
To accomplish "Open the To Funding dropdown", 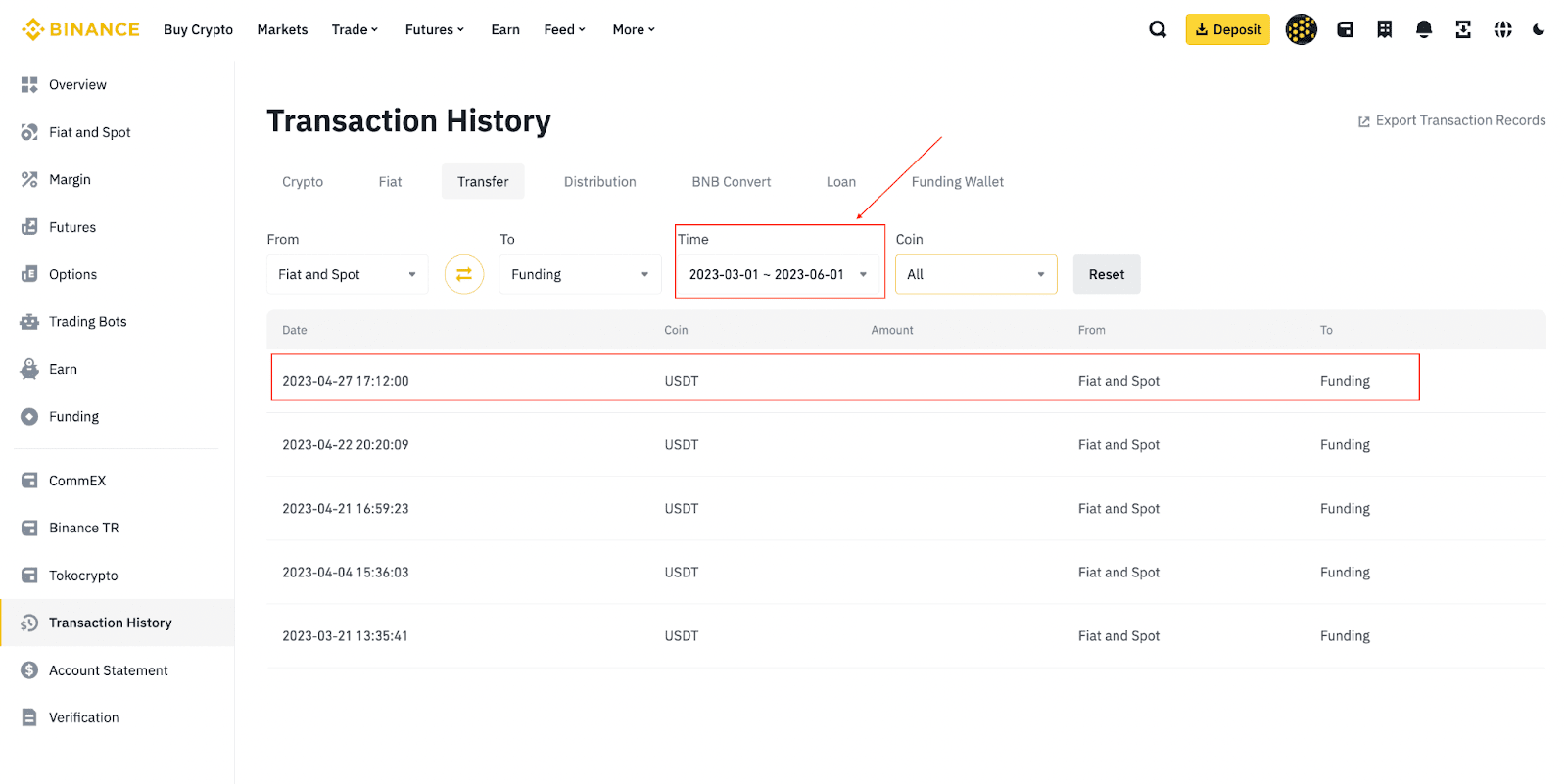I will click(580, 274).
